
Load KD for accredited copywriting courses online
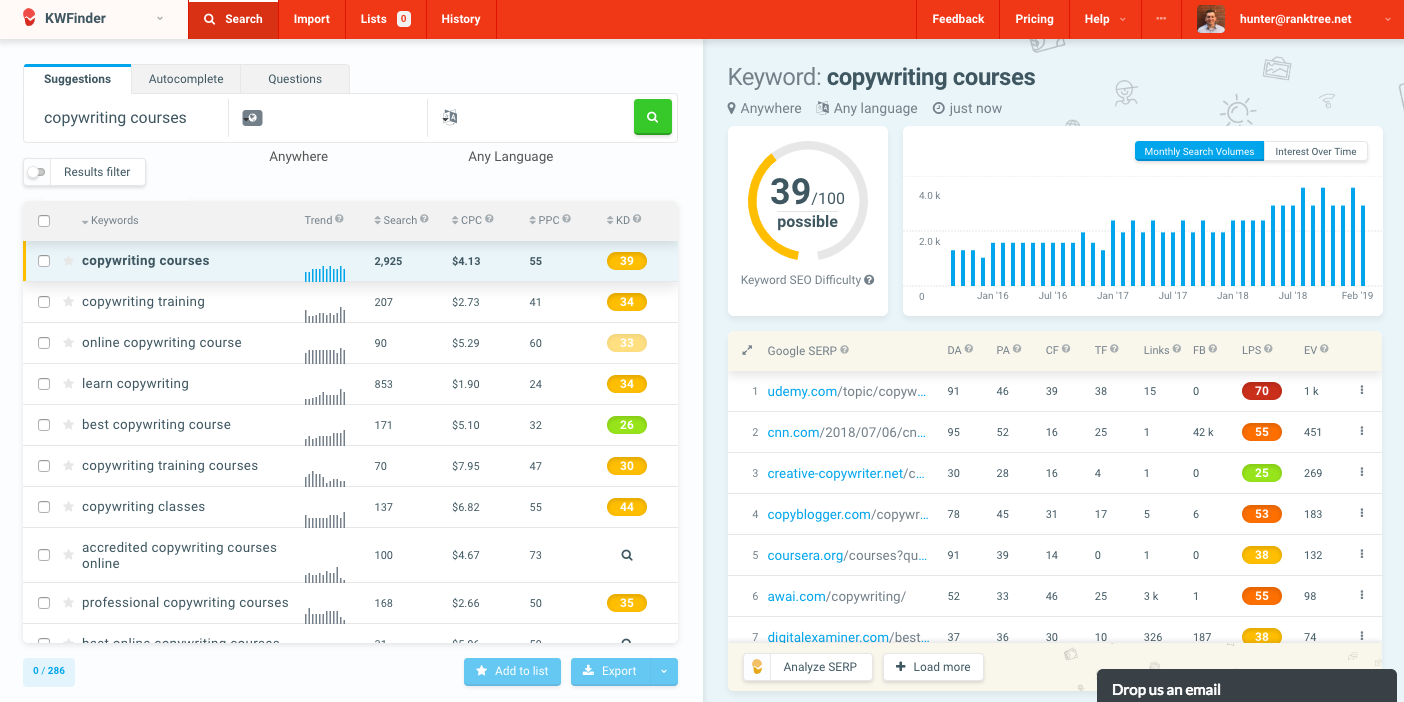click(x=627, y=555)
